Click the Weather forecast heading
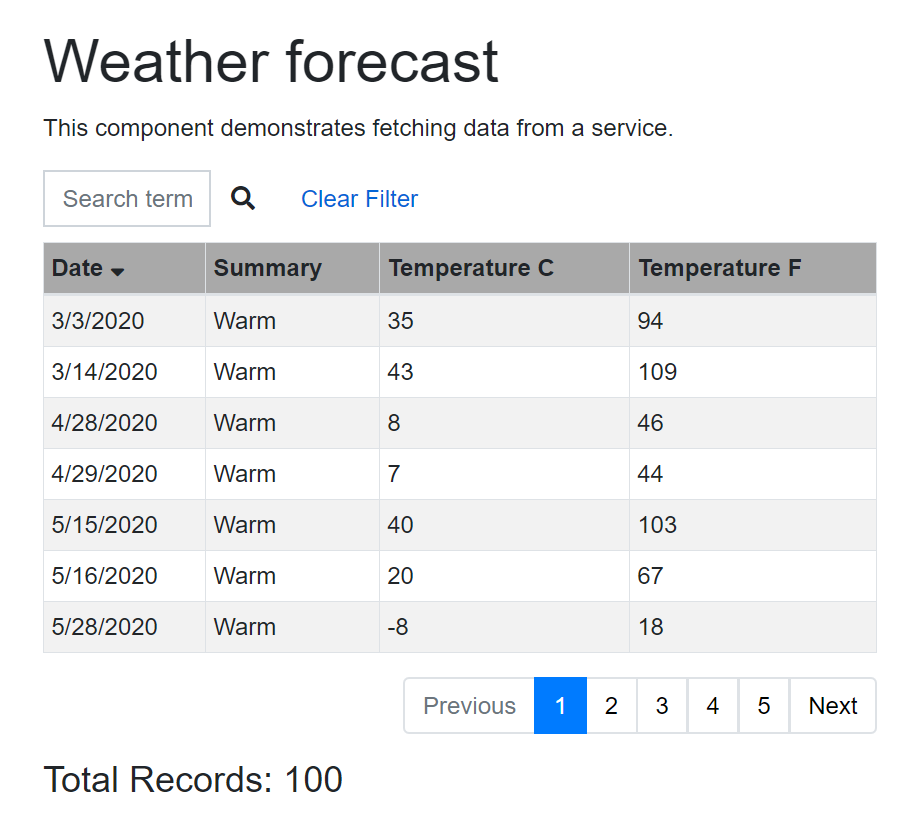 coord(270,62)
